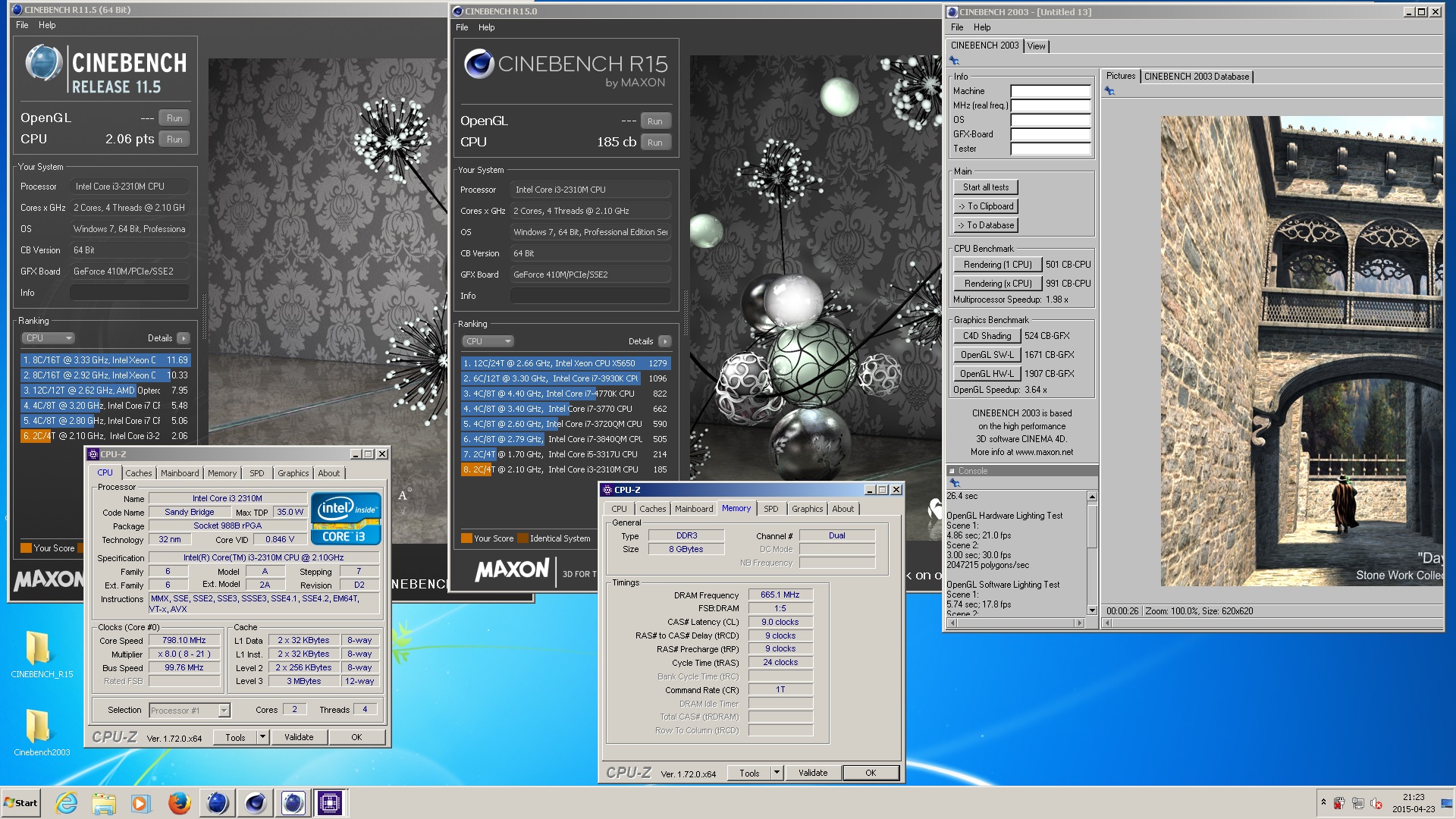The height and width of the screenshot is (819, 1456).
Task: Open Internet Explorer from taskbar
Action: coord(67,802)
